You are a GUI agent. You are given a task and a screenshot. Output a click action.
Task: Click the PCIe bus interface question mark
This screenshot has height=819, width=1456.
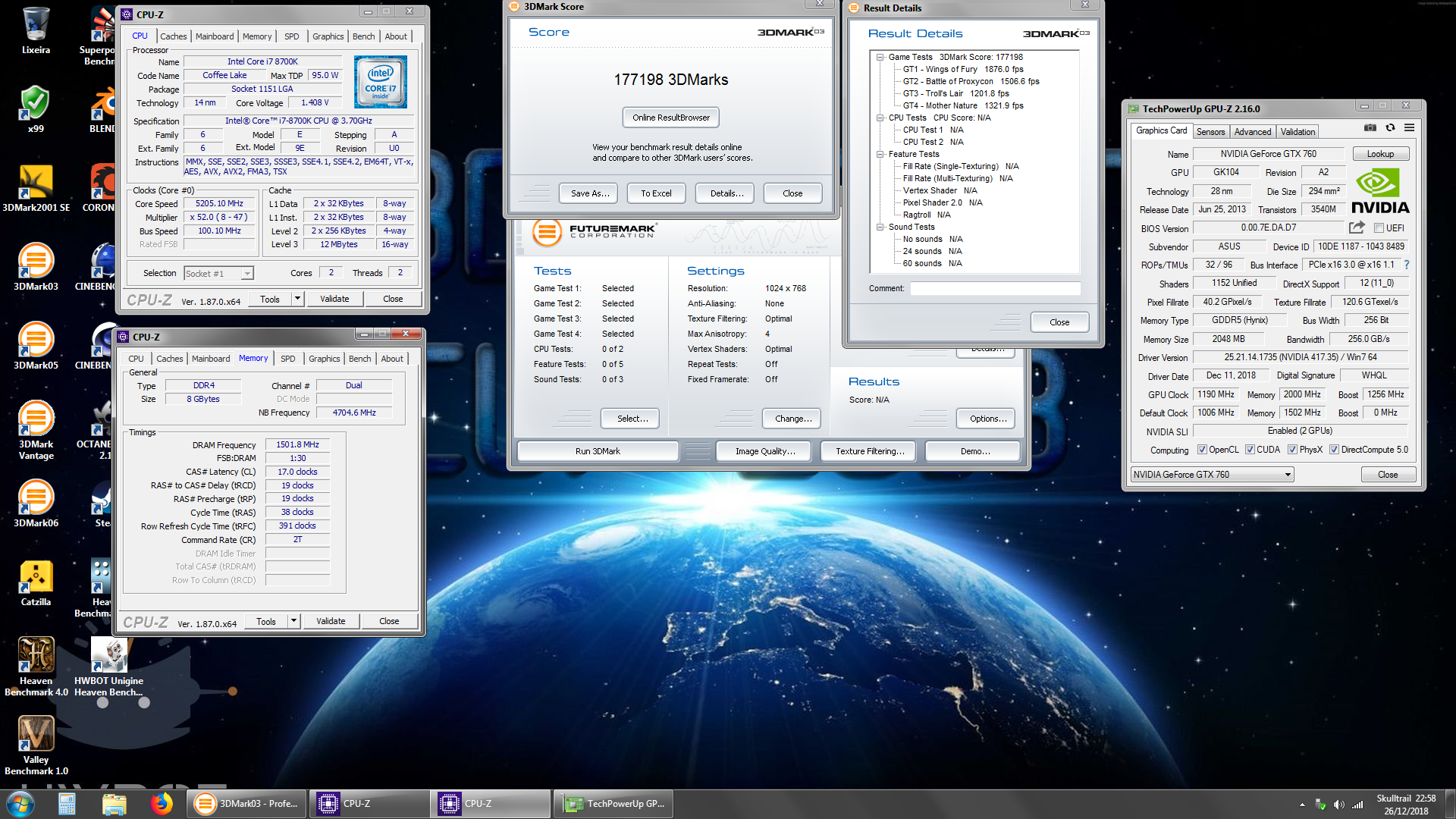[x=1407, y=265]
